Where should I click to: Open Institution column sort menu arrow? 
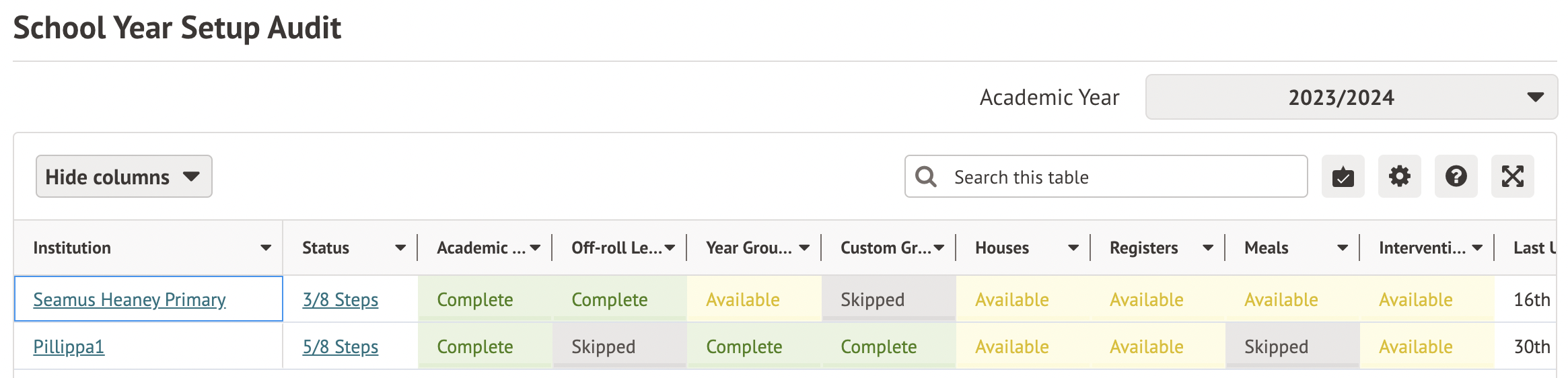[x=266, y=248]
